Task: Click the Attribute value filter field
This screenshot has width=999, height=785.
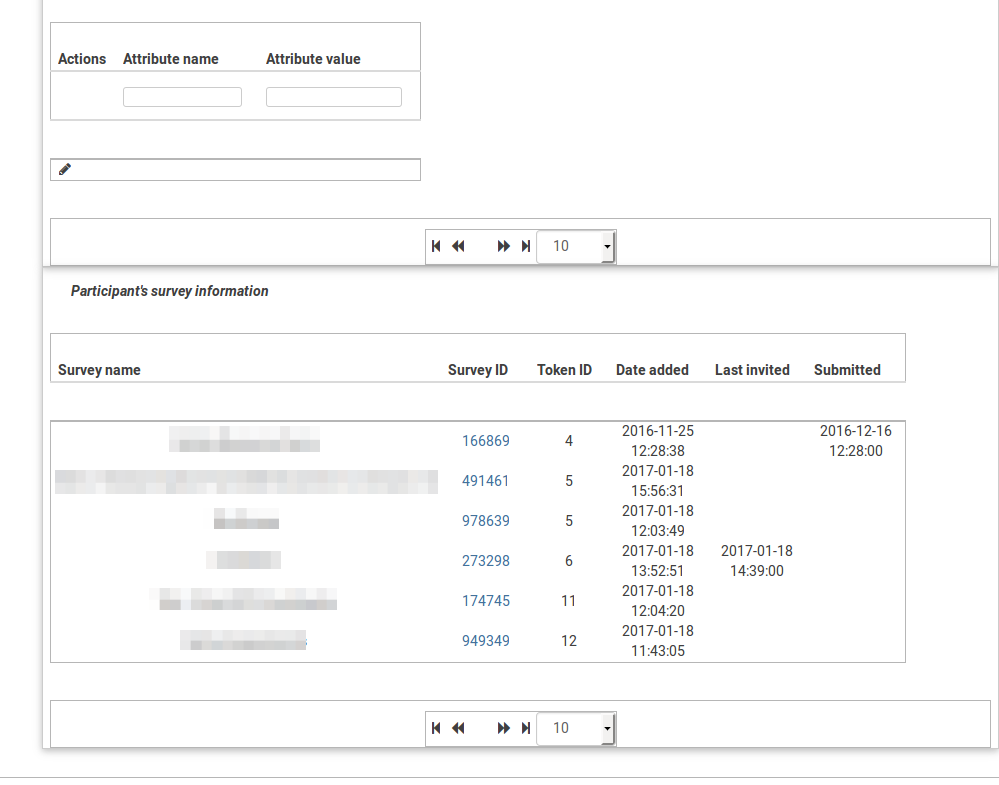Action: (x=334, y=97)
